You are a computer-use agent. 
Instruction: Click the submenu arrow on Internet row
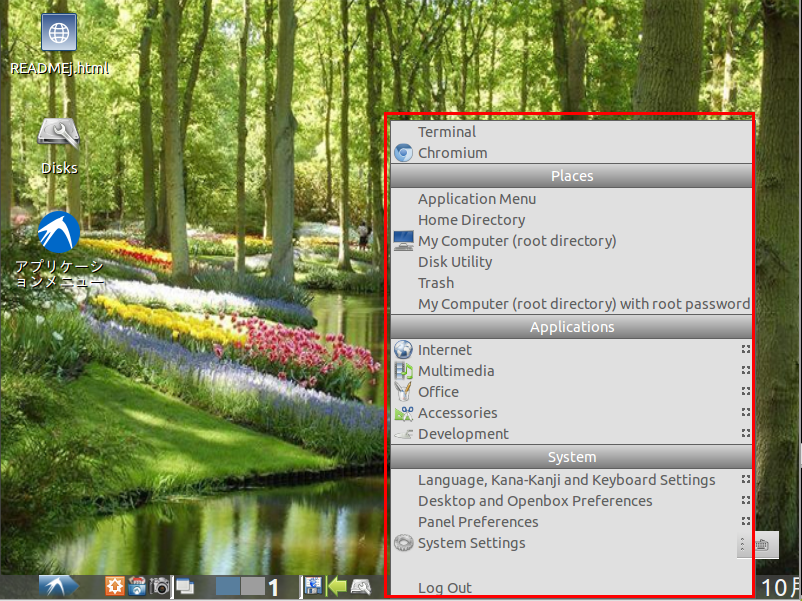746,349
